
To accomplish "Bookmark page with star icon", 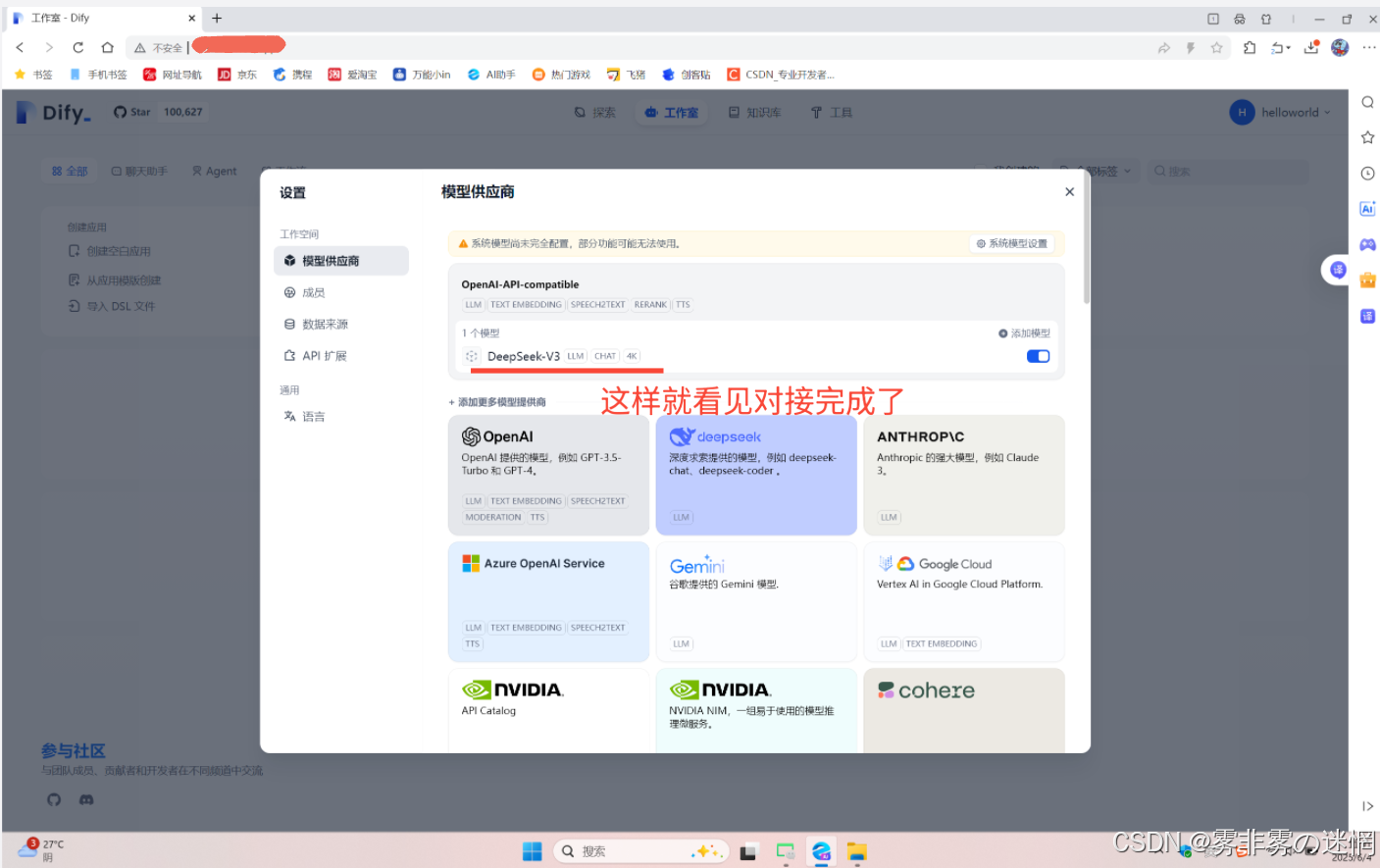I will 1216,47.
